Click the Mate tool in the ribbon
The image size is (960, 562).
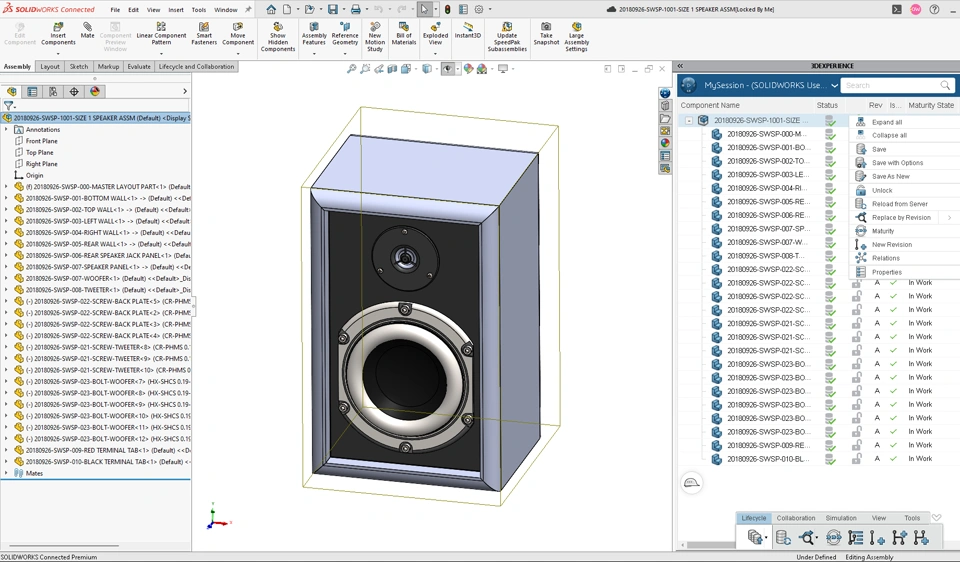click(88, 31)
